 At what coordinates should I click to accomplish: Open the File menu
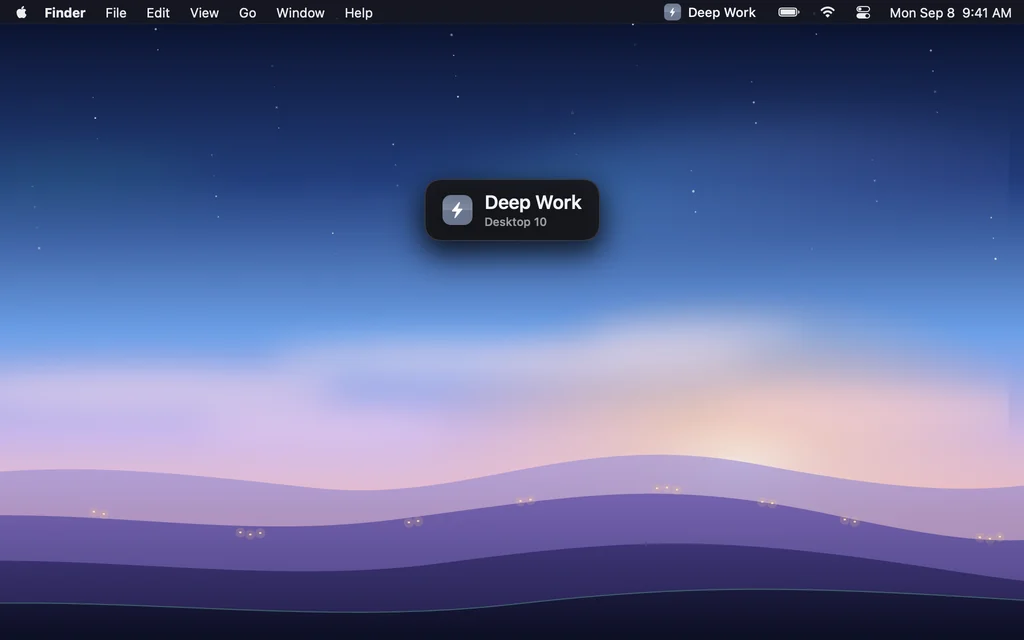(x=116, y=12)
